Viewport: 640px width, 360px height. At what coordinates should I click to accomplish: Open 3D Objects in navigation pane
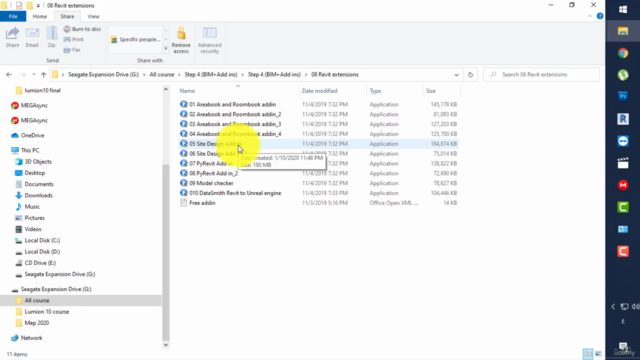point(38,162)
